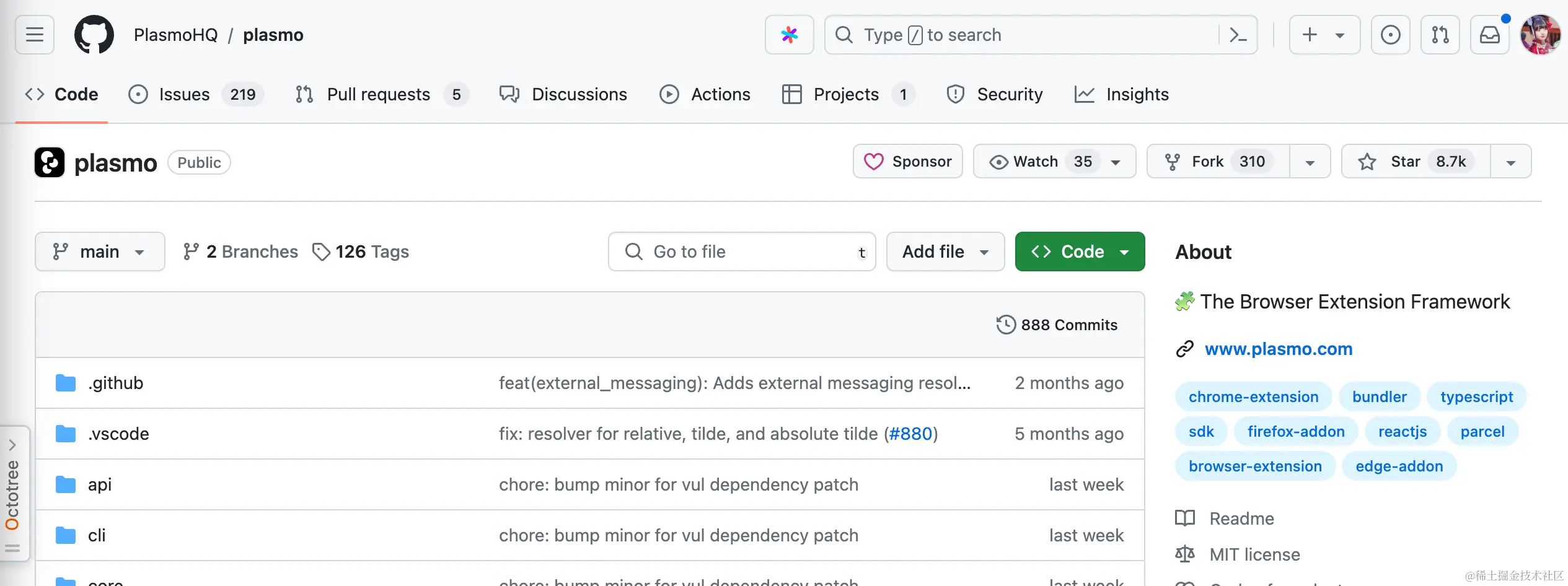Open the .vscode folder name
Image resolution: width=1568 pixels, height=586 pixels.
(118, 434)
